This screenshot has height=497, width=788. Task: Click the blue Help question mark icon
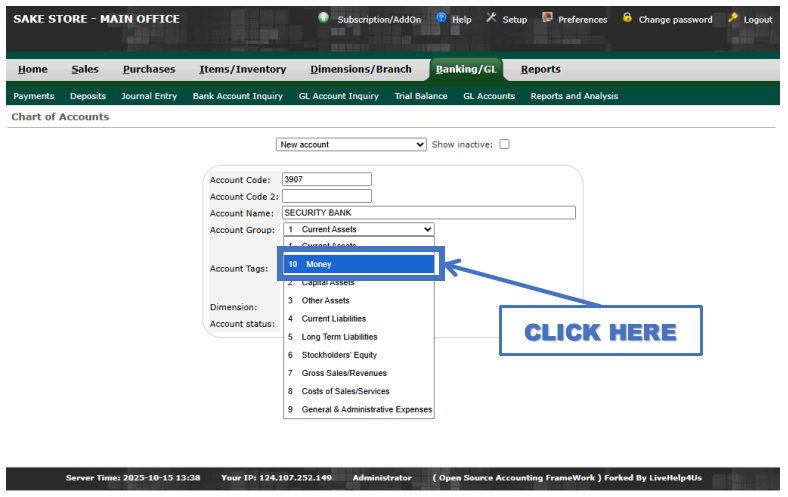[441, 18]
